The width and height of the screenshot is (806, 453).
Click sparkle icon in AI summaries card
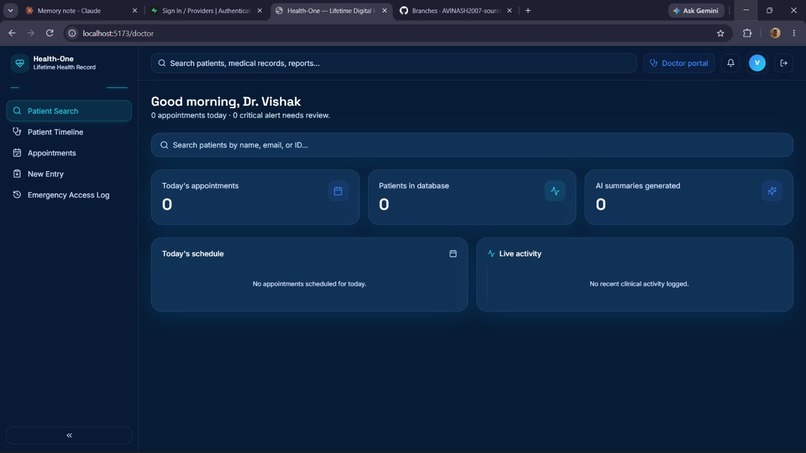click(772, 191)
